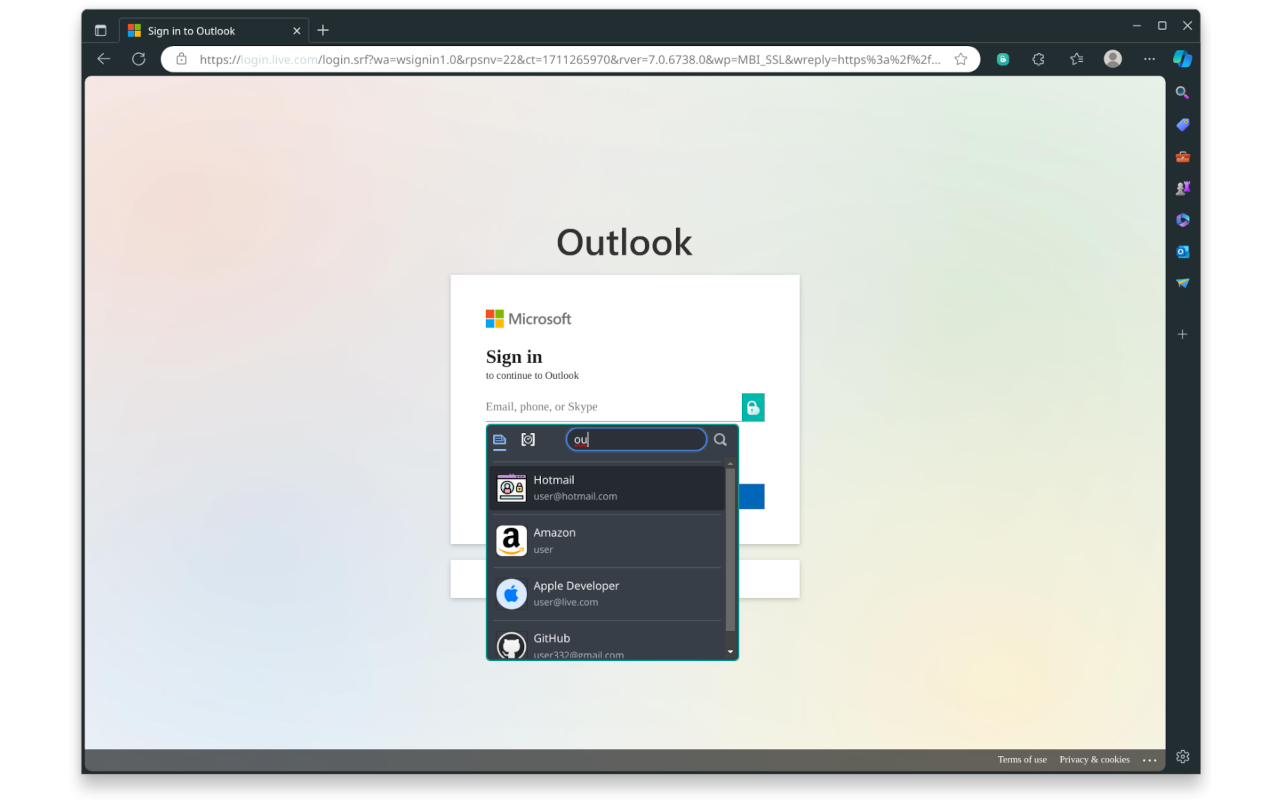Viewport: 1280px width, 800px height.
Task: Click the Email, phone, or Skype field
Action: [x=613, y=407]
